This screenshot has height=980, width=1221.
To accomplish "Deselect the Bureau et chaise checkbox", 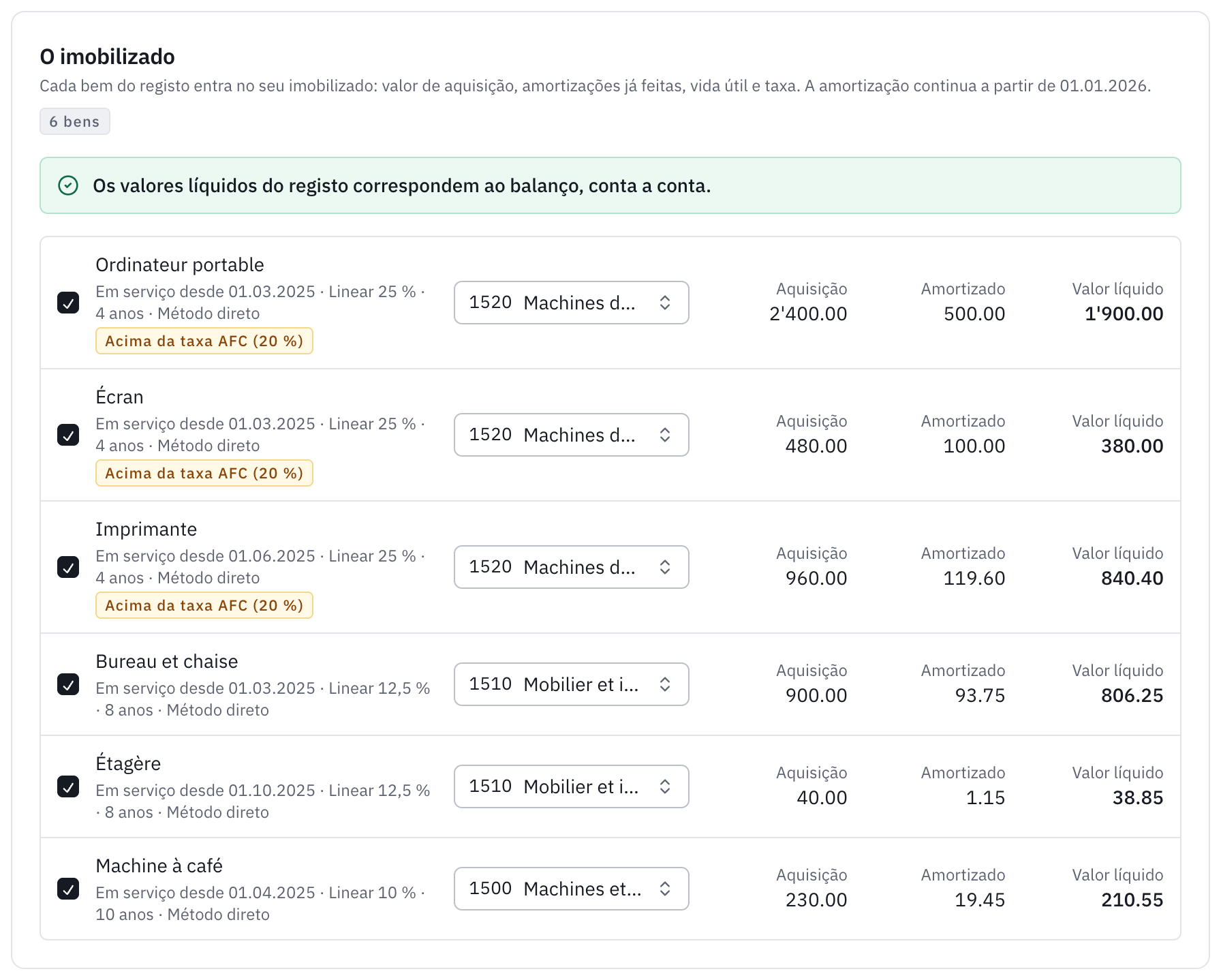I will (68, 684).
